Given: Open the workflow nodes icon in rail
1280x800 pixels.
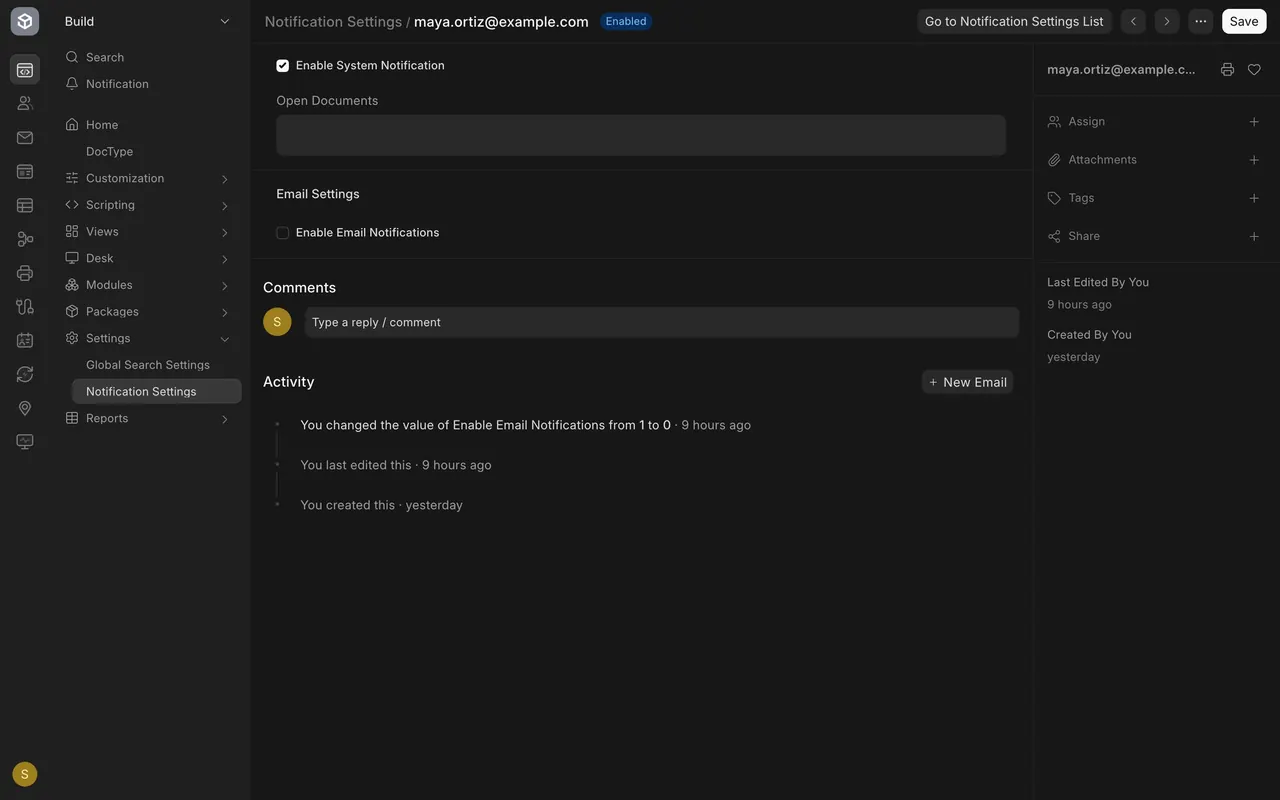Looking at the screenshot, I should coord(25,239).
